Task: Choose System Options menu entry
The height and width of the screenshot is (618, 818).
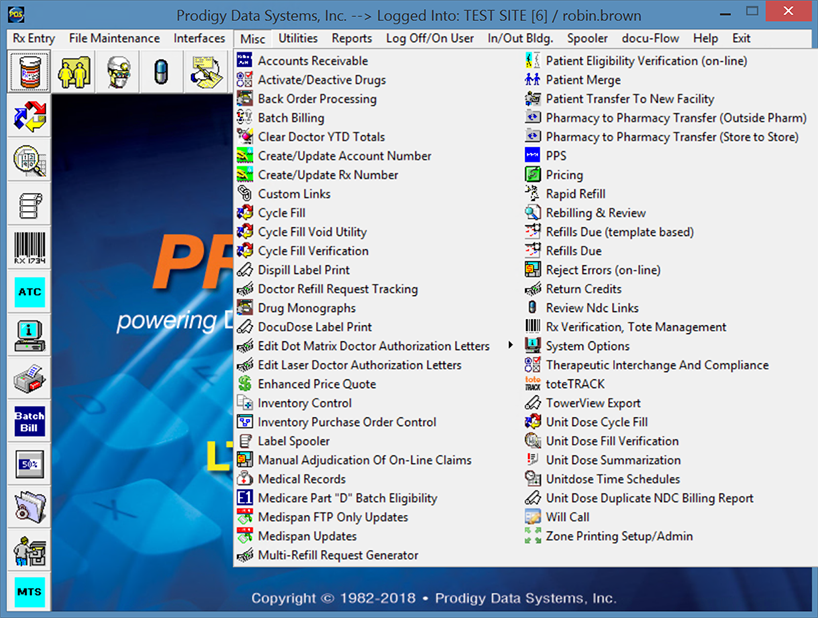Action: coord(587,346)
